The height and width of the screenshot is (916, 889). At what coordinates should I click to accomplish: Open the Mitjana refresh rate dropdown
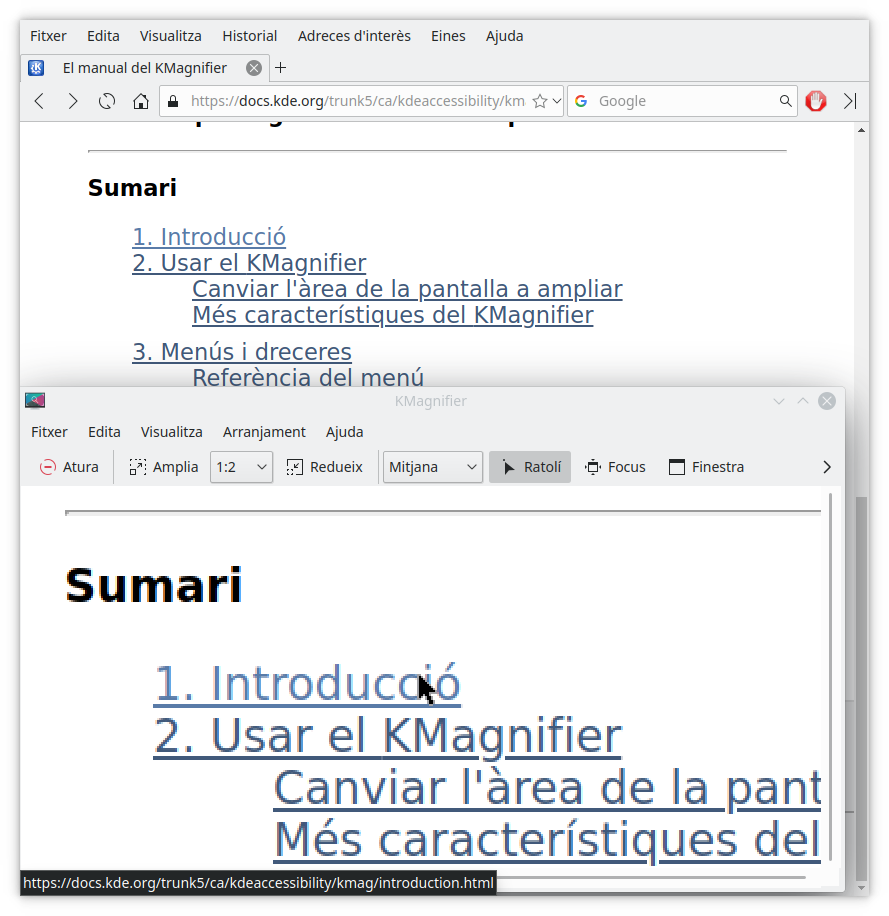pyautogui.click(x=432, y=467)
